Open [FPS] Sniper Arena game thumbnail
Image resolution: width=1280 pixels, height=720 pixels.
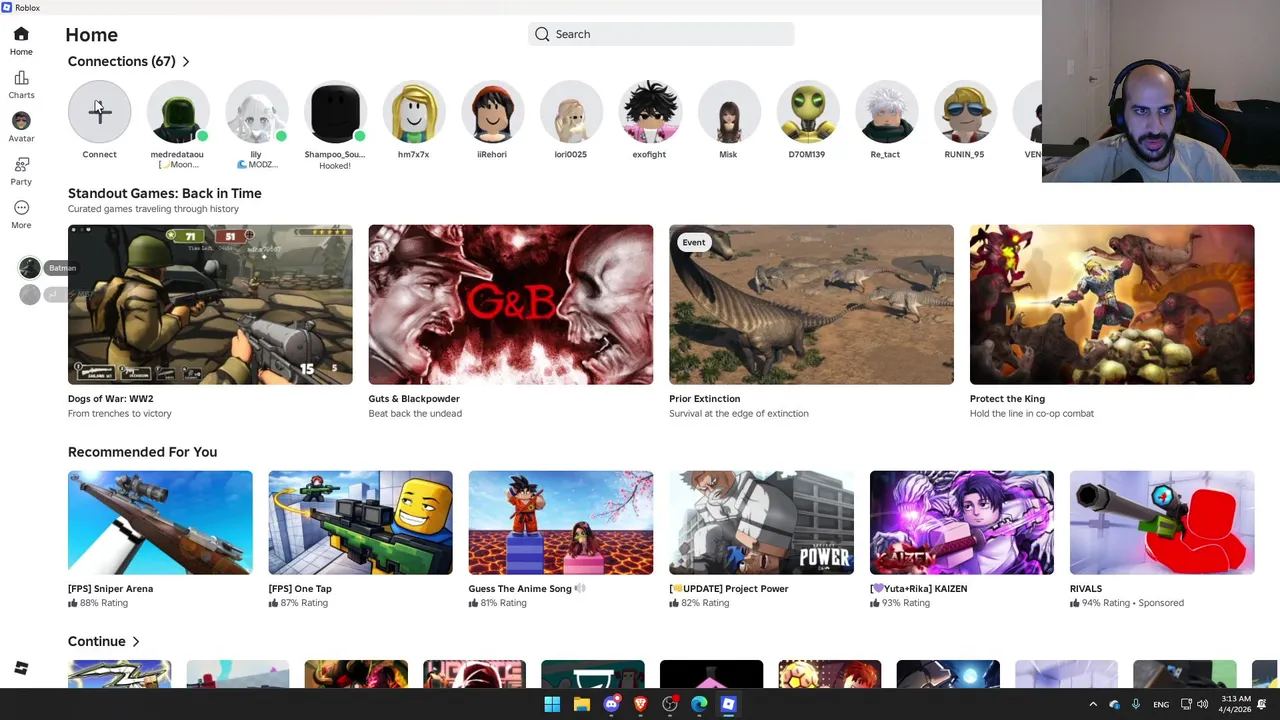click(x=160, y=522)
